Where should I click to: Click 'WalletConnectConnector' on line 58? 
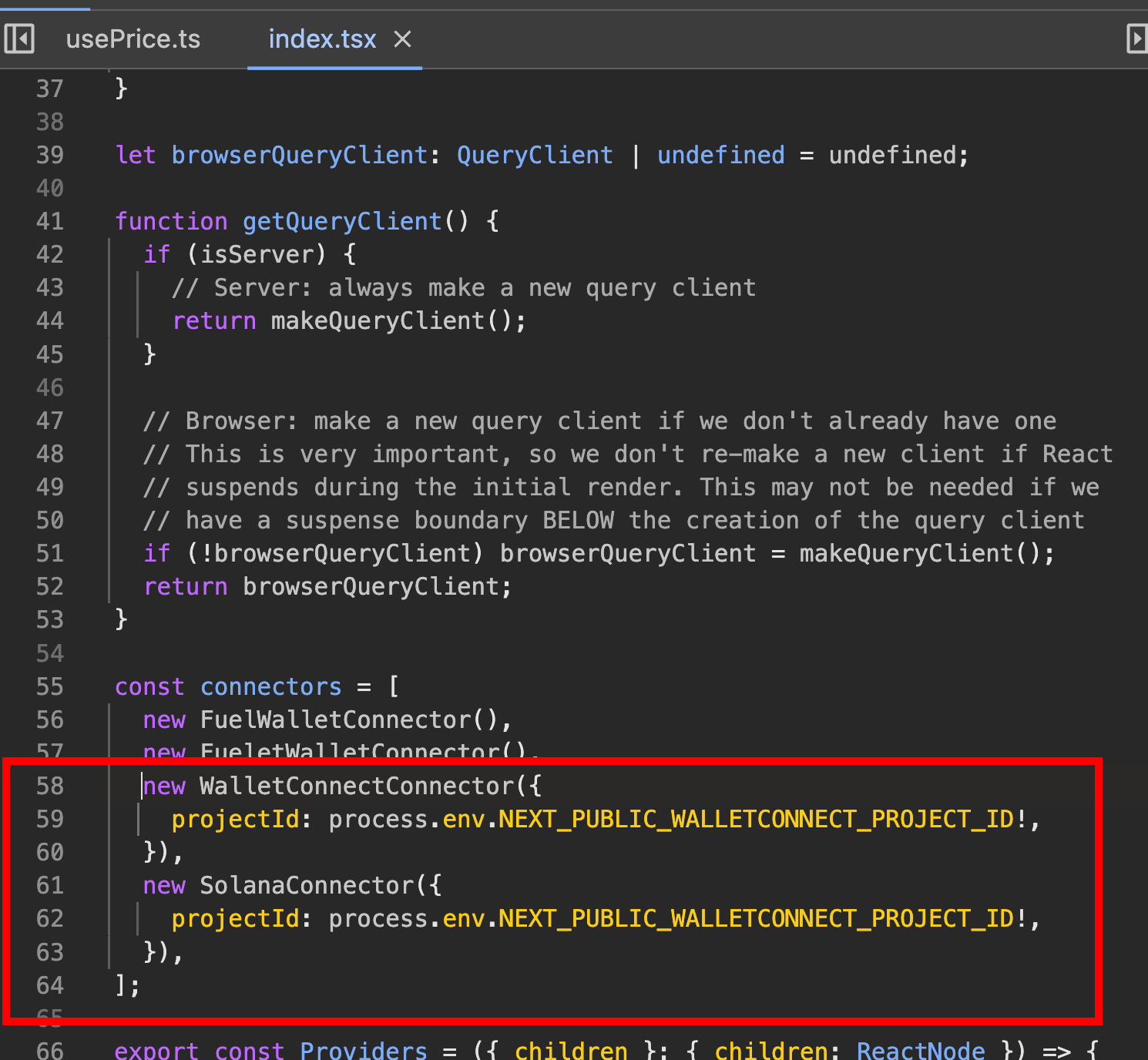point(357,786)
